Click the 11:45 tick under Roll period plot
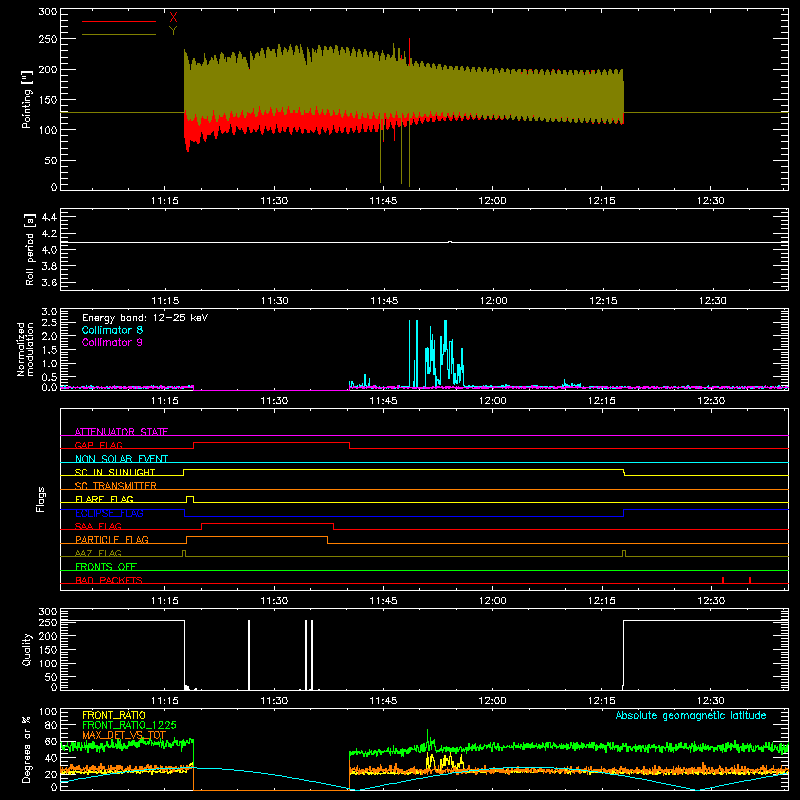This screenshot has height=800, width=800. [x=384, y=301]
